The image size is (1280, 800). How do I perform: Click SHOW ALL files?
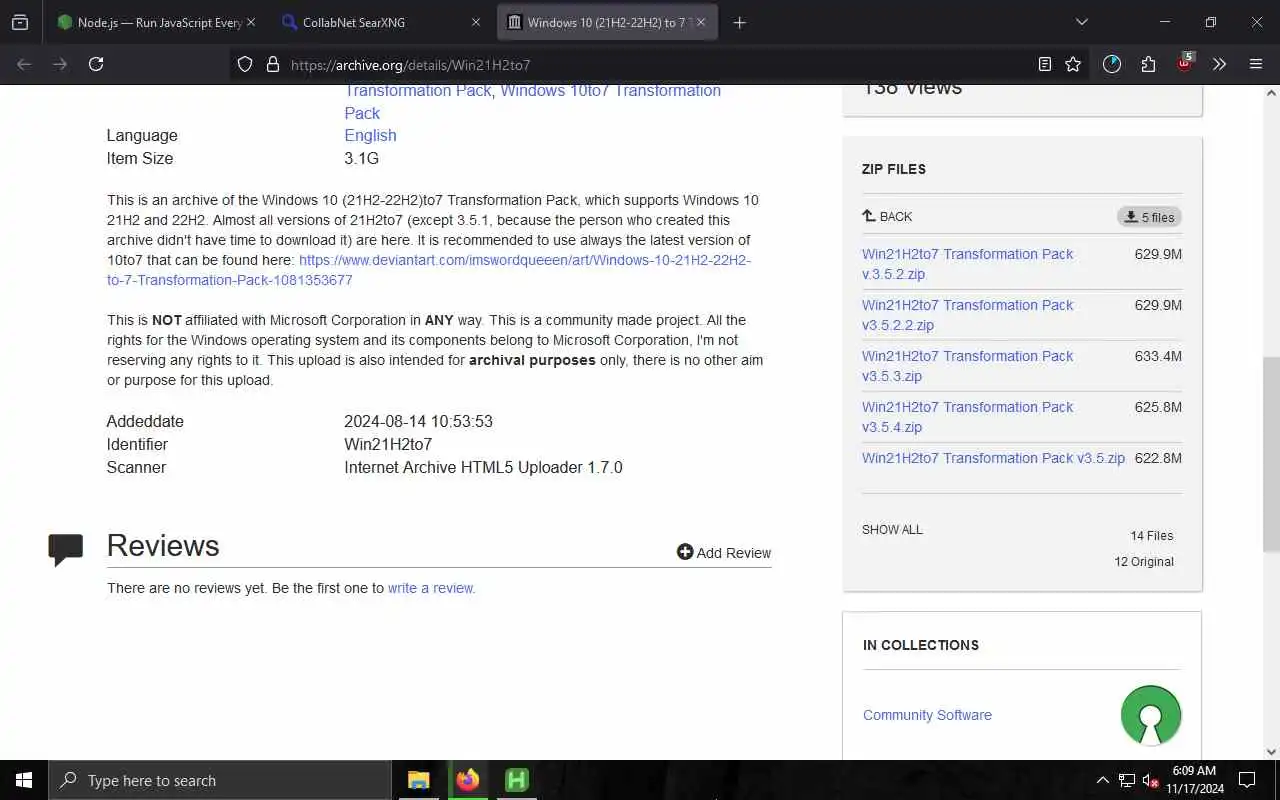tap(892, 530)
